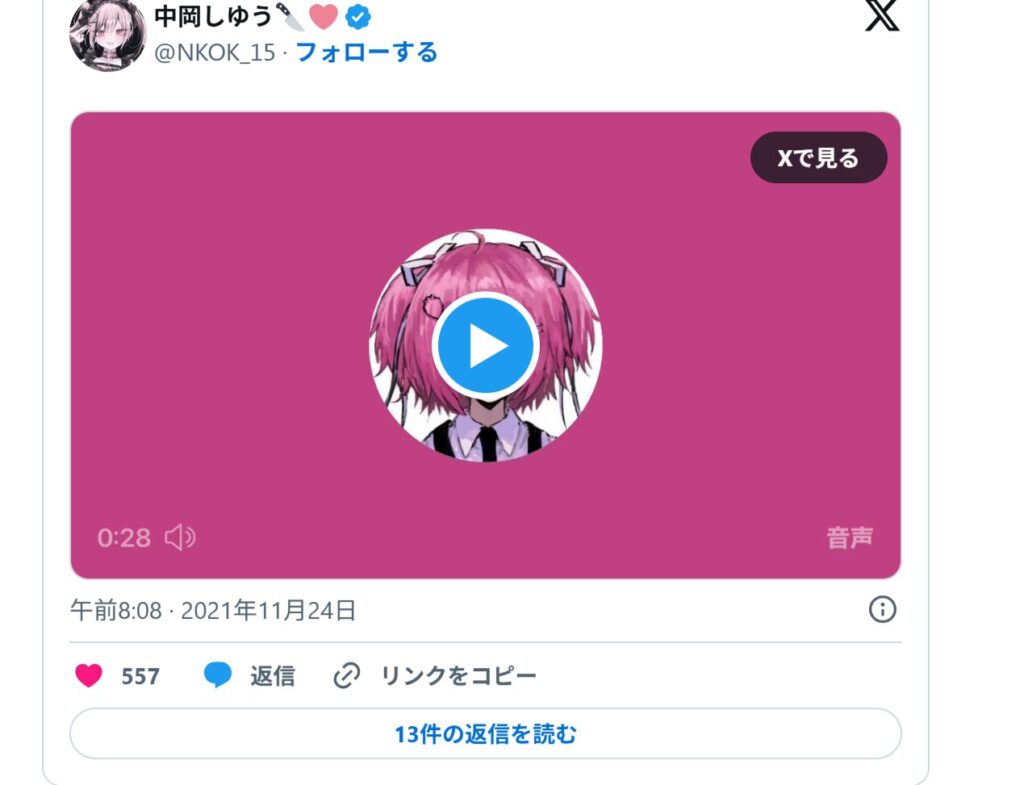
Task: Click the 中岡しゆう display name
Action: click(213, 16)
